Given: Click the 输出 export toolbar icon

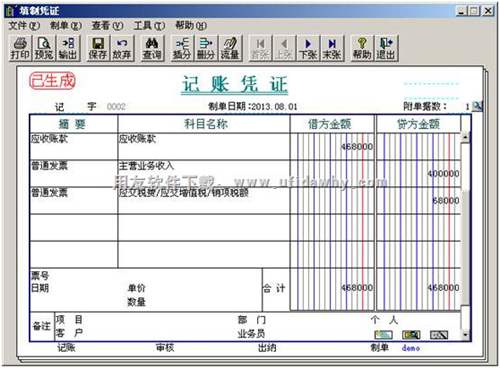Looking at the screenshot, I should (68, 48).
